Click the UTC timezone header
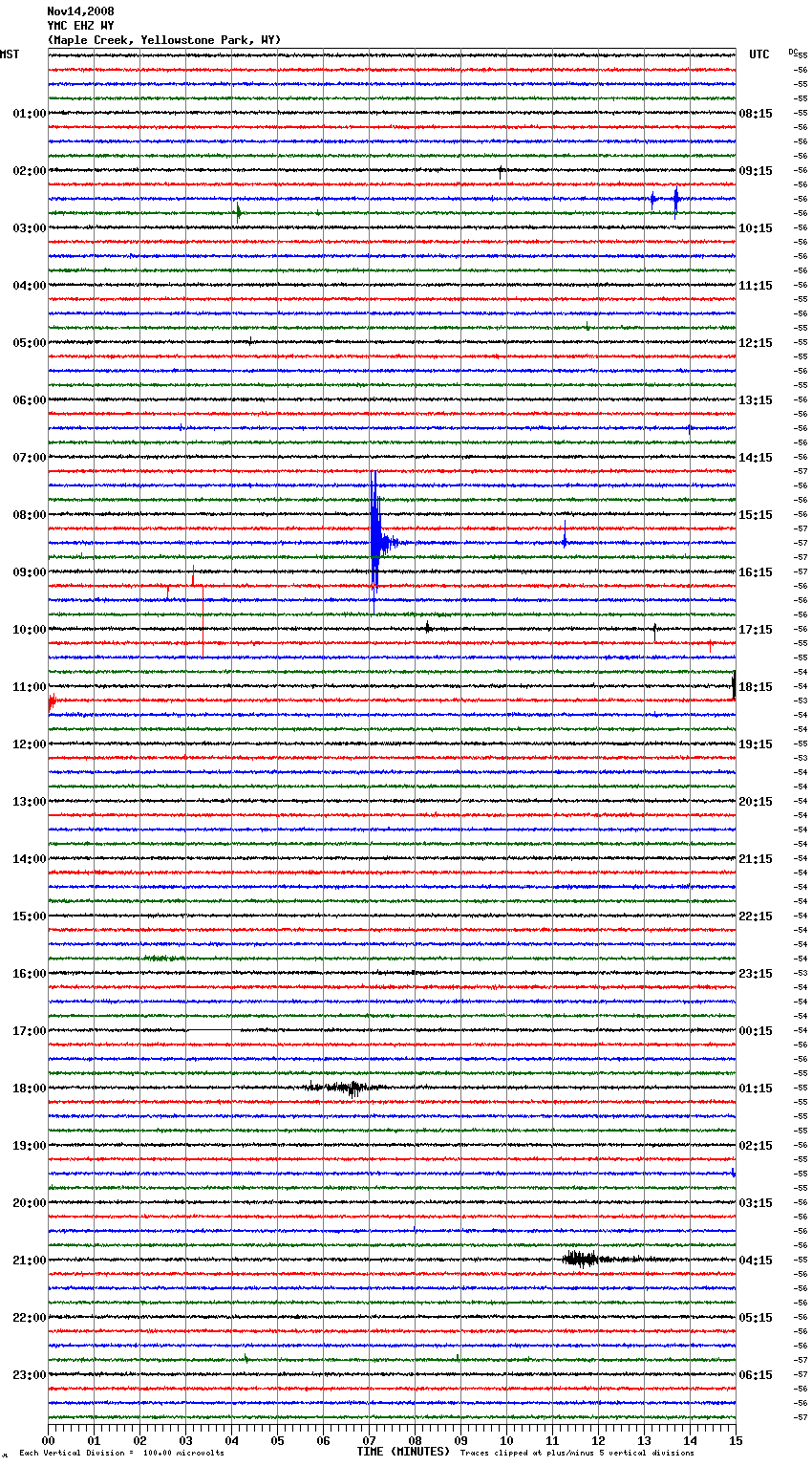 [759, 54]
